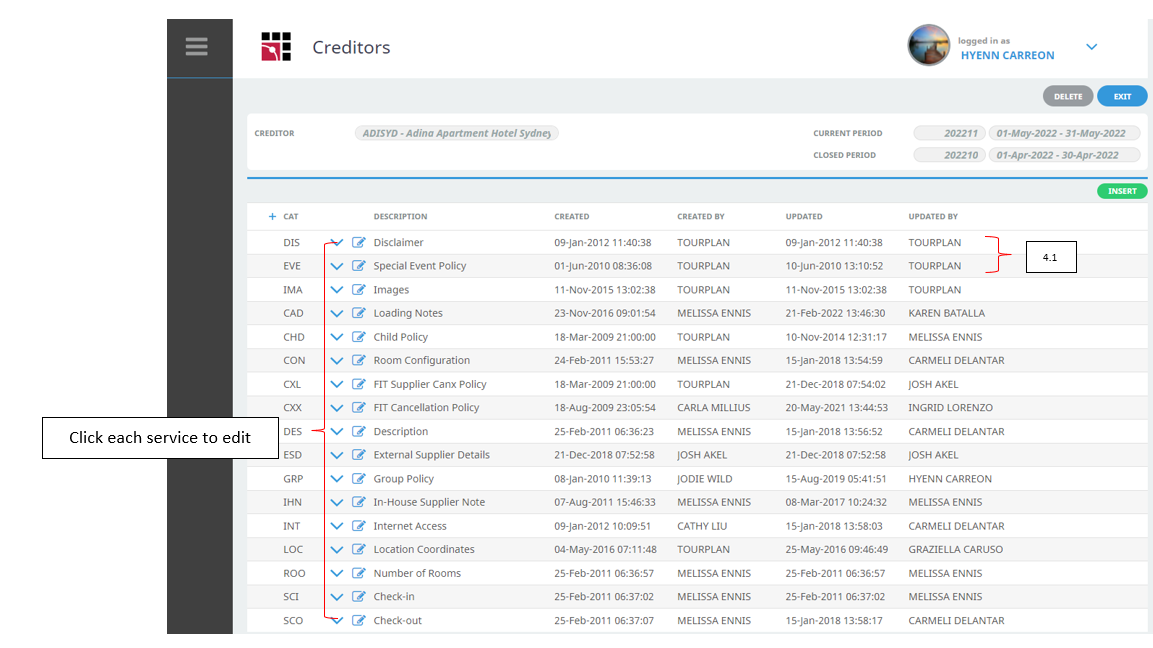Click the green INSERT button
The height and width of the screenshot is (648, 1153).
(1122, 191)
